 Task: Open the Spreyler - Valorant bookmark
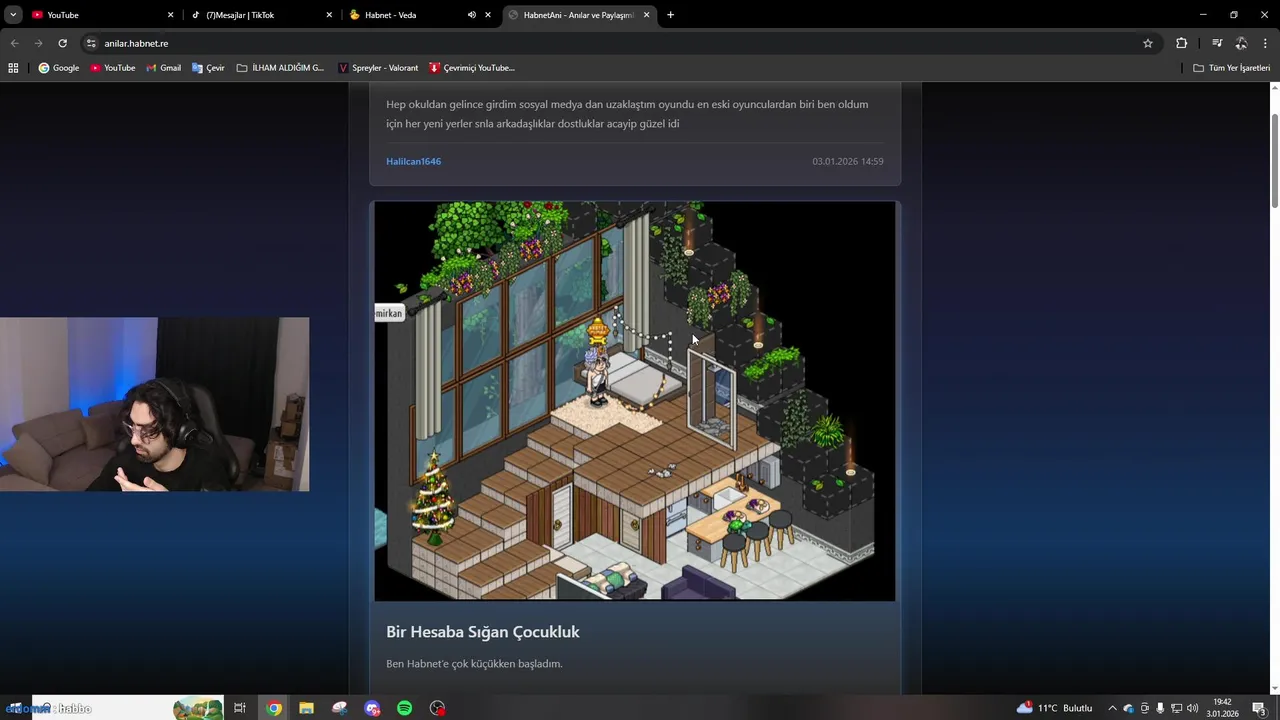click(378, 68)
